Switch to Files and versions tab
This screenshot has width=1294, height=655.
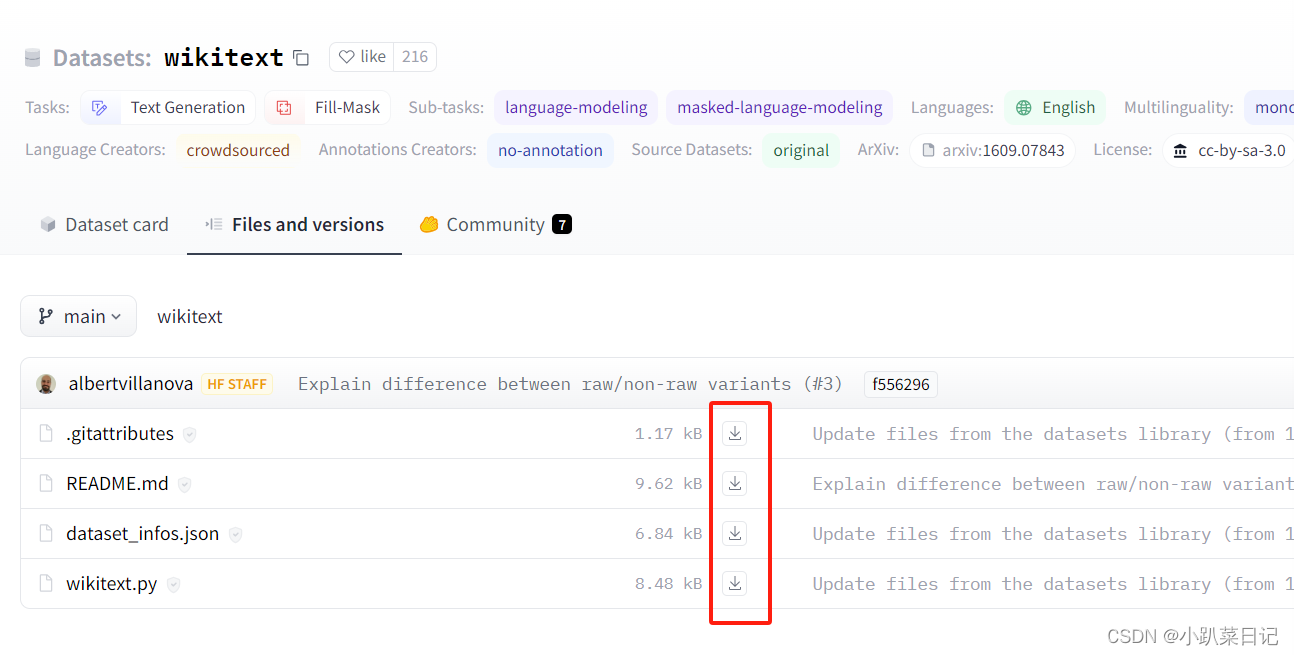coord(294,224)
